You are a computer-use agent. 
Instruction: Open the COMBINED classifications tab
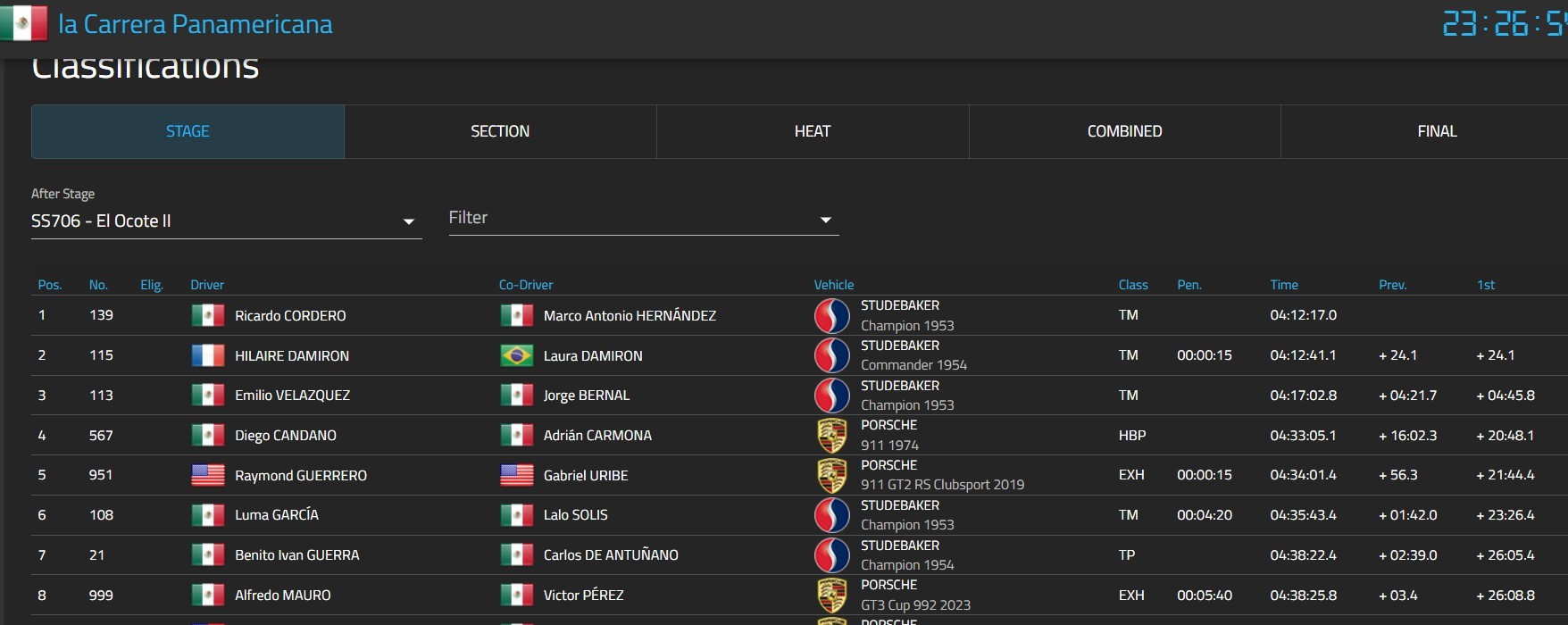pos(1124,132)
